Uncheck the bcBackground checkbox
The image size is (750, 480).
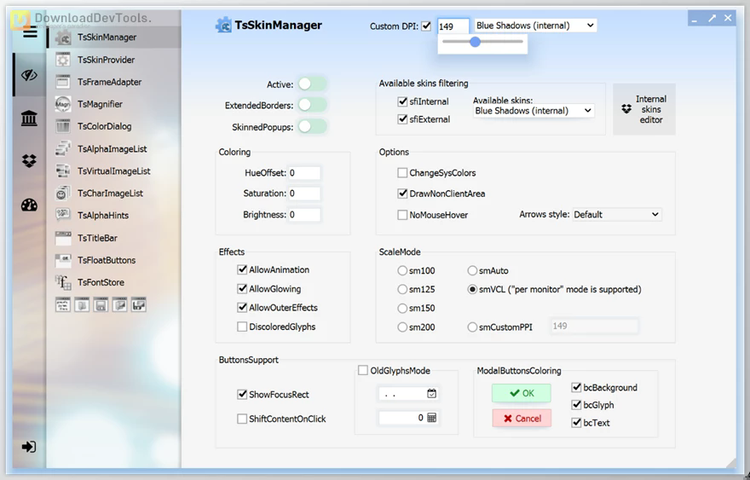click(x=576, y=387)
